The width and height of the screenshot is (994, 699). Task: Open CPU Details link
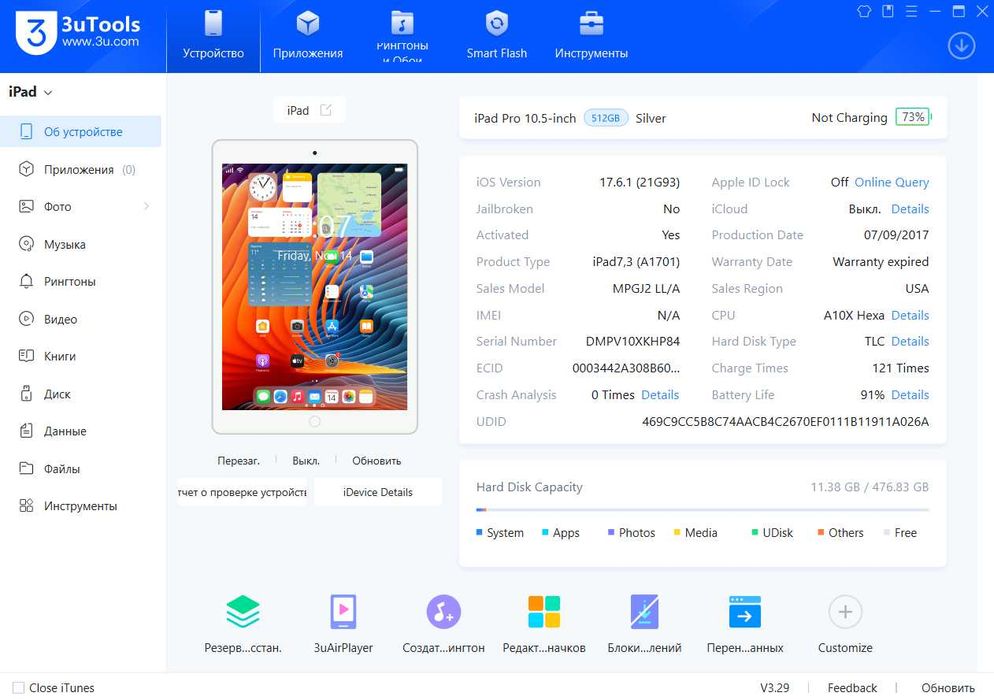[x=910, y=316]
